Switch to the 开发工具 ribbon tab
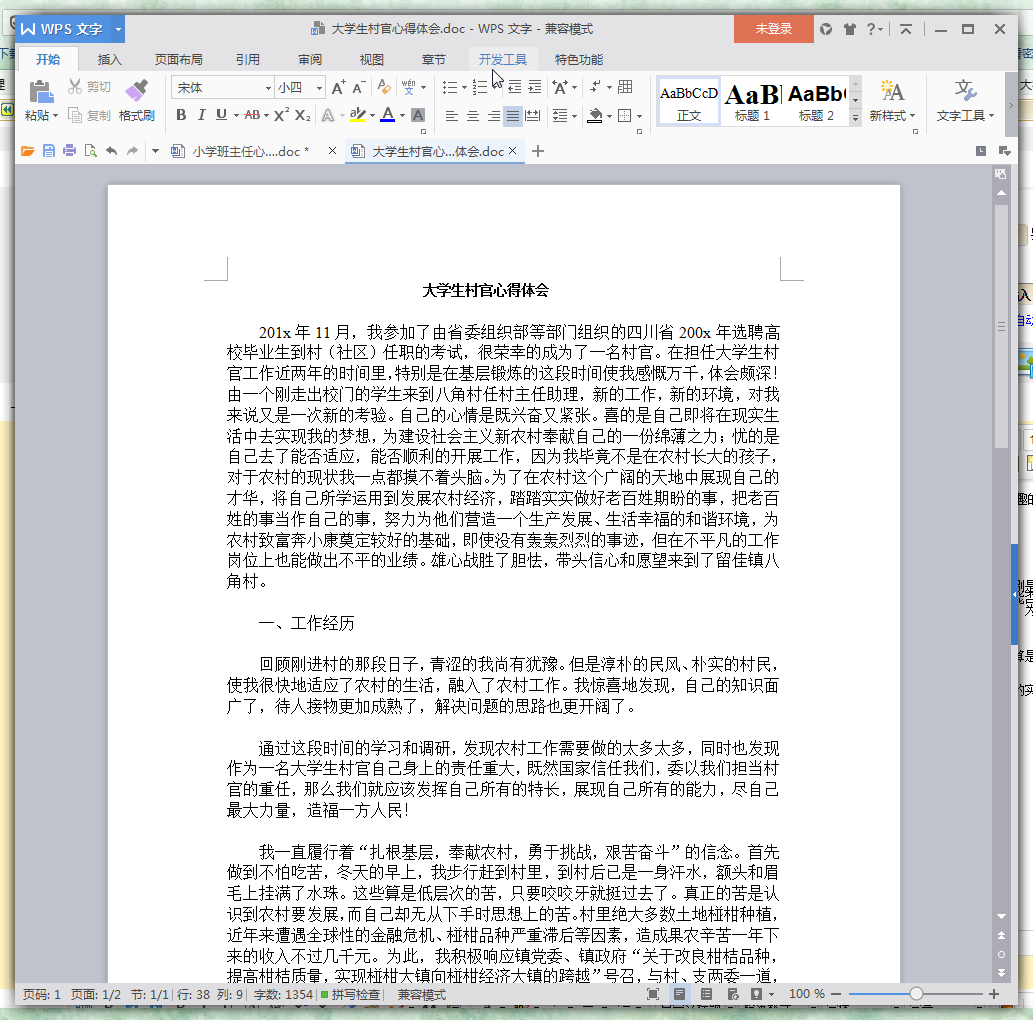1033x1020 pixels. click(x=503, y=59)
